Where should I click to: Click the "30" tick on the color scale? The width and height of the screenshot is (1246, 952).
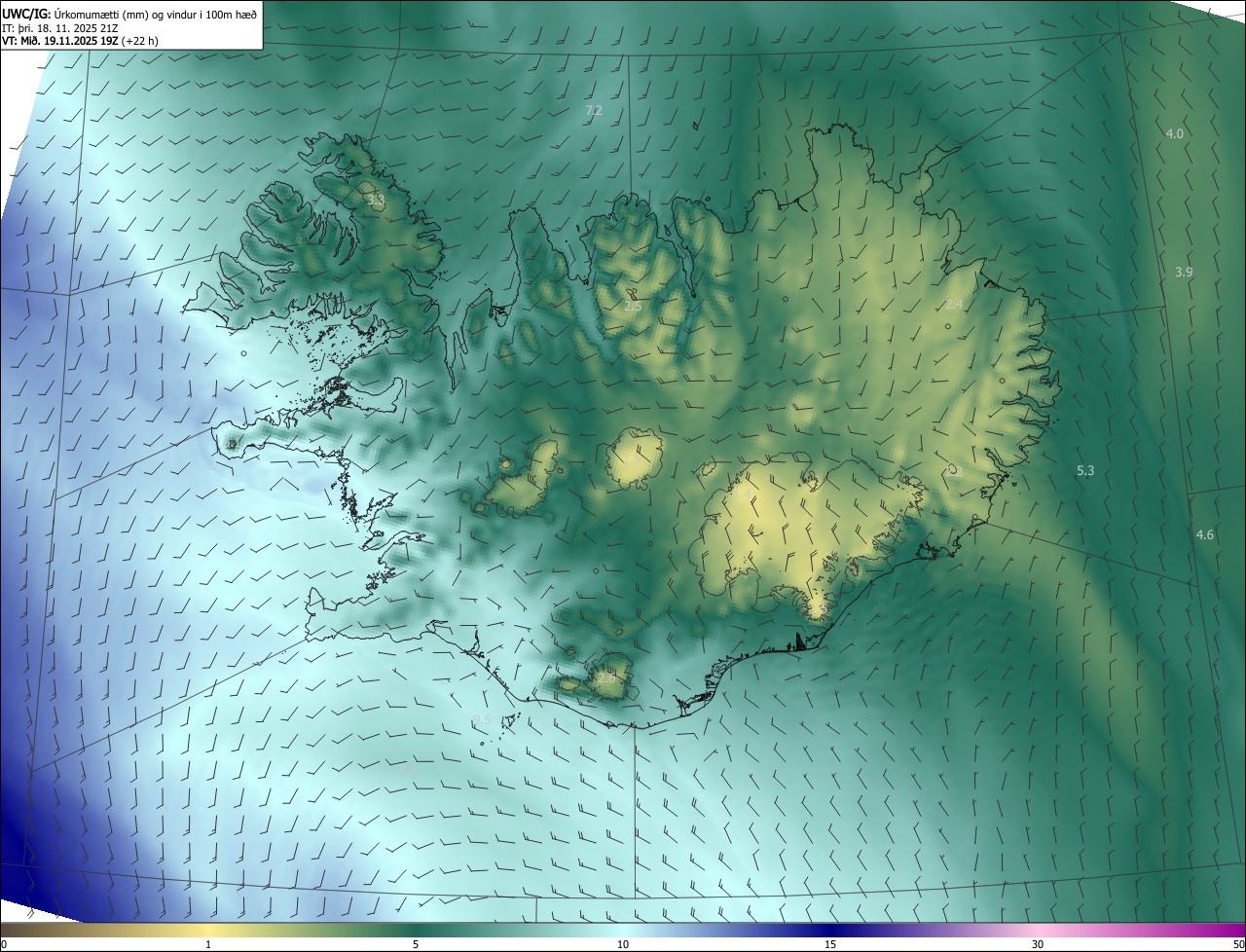click(x=1038, y=944)
